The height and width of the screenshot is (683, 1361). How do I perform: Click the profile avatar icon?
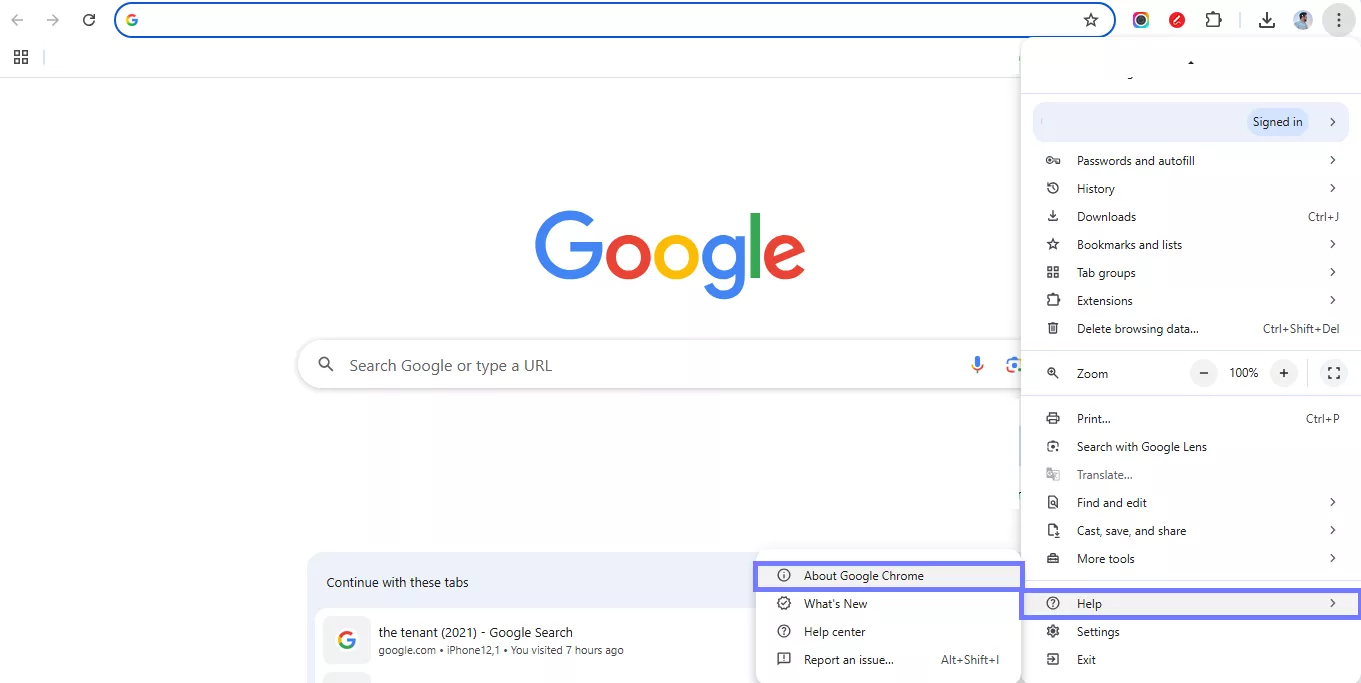(1302, 19)
